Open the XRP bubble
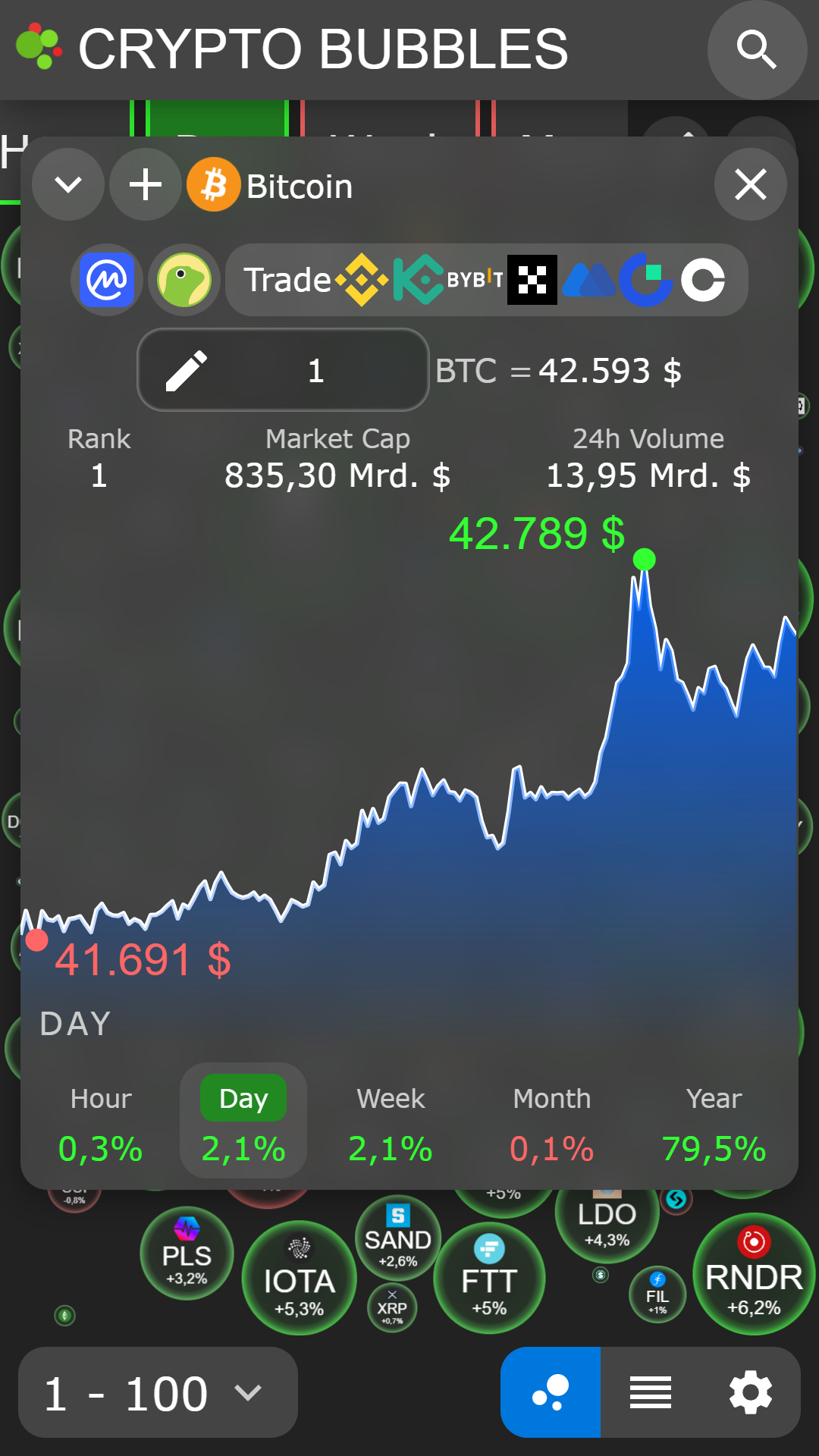 [392, 1307]
